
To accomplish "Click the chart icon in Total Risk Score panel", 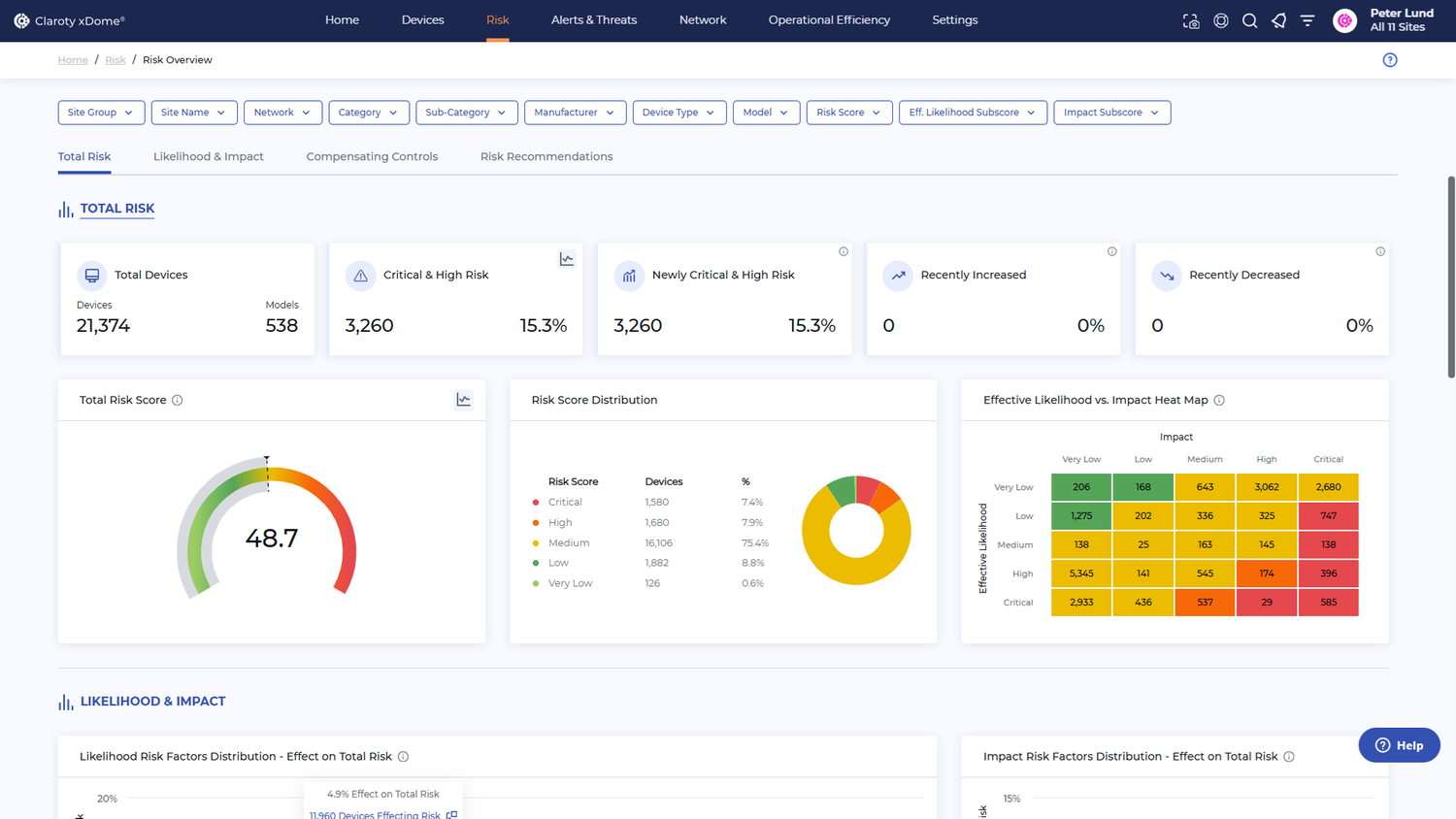I will [464, 400].
